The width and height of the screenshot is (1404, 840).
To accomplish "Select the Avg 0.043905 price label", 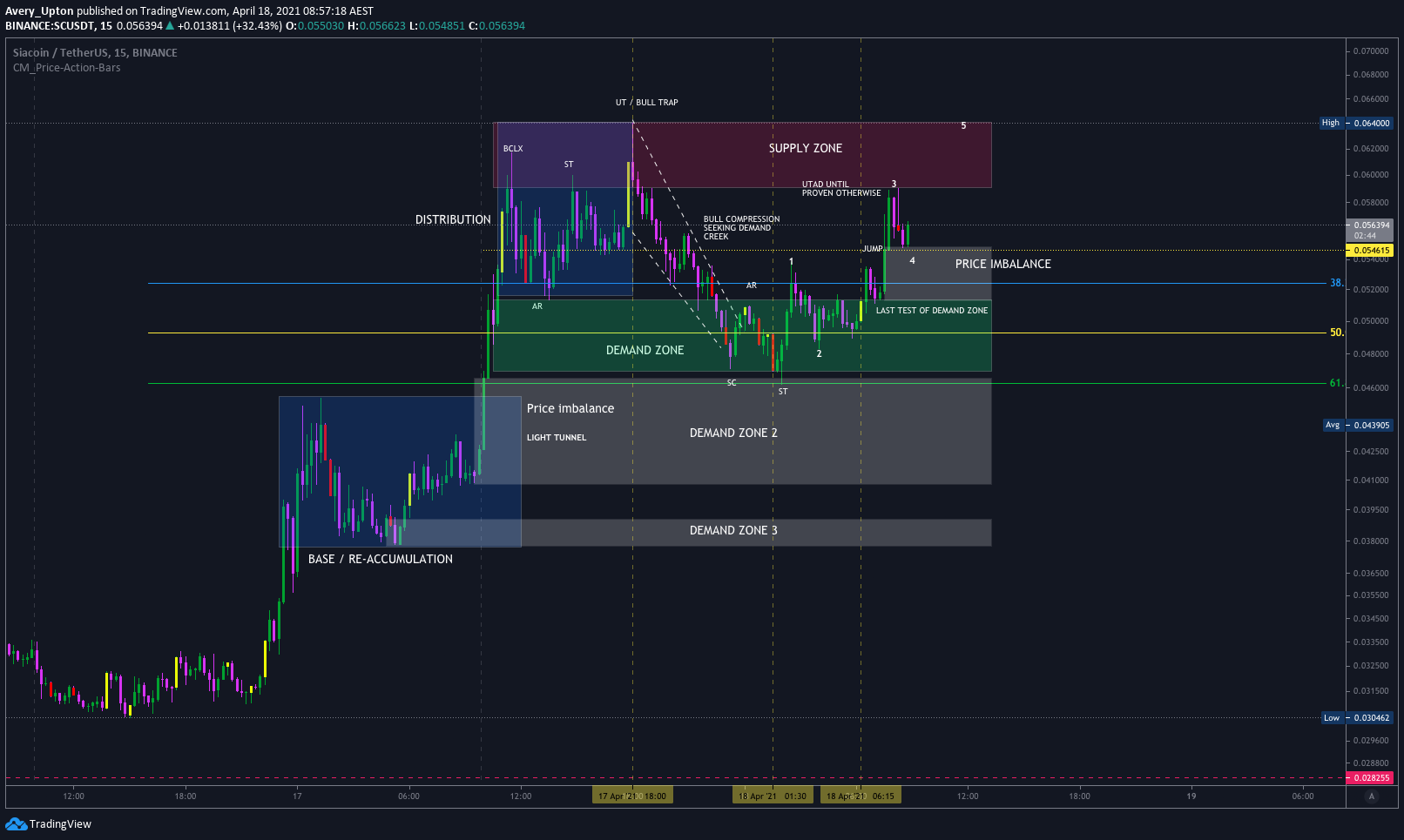I will 1357,426.
